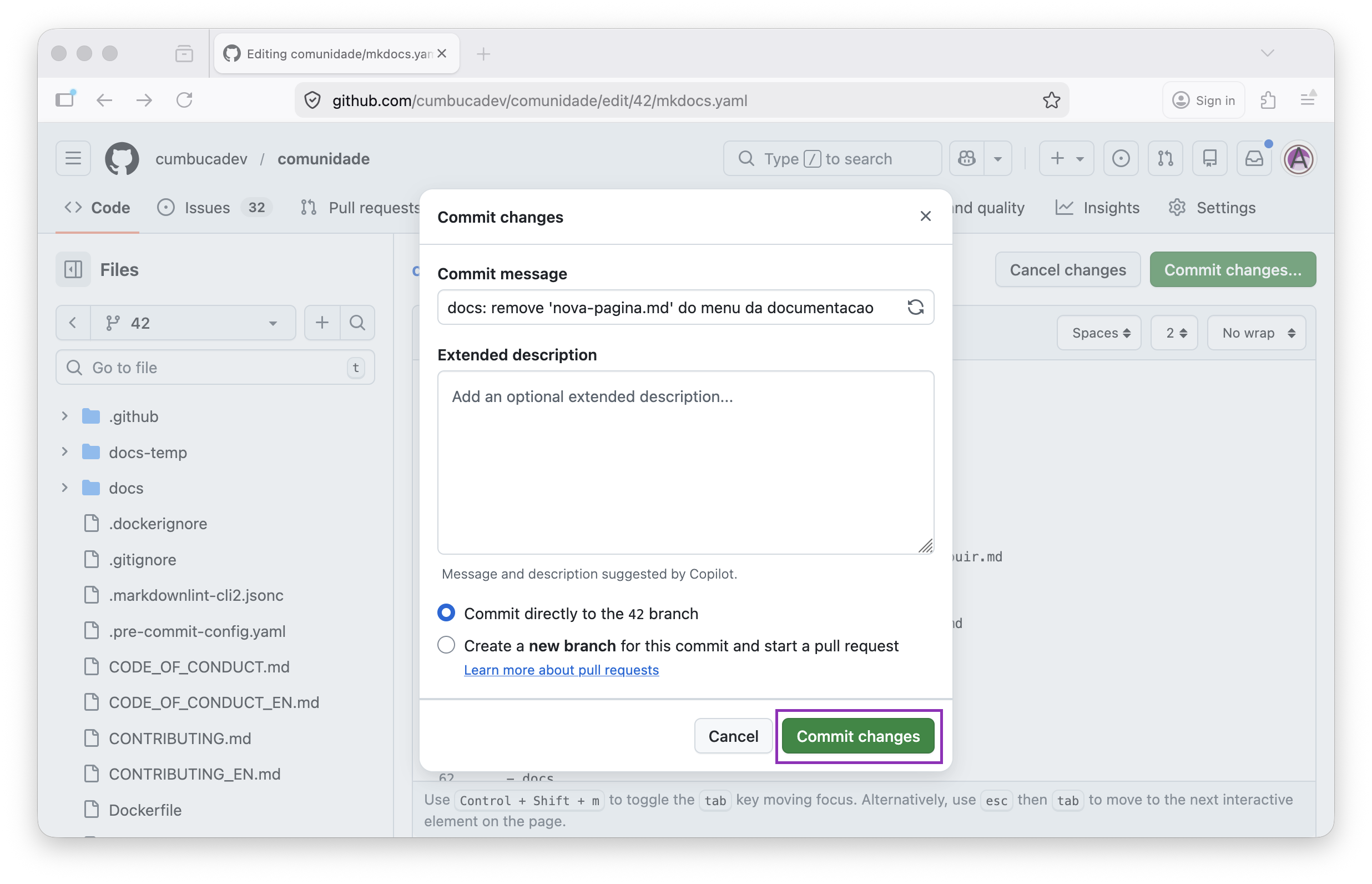1372x884 pixels.
Task: Click the browser Sign in button
Action: coord(1203,100)
